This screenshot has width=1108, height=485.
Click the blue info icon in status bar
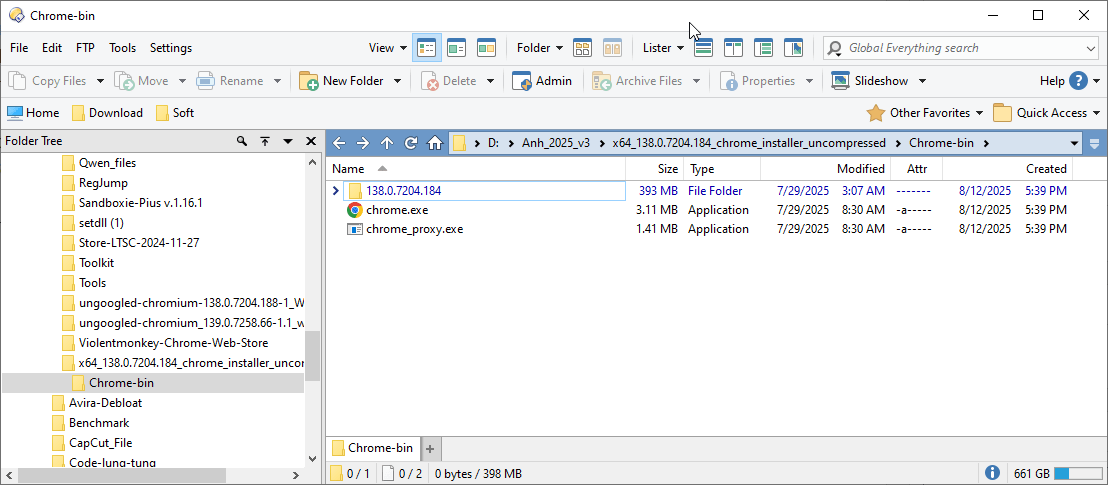point(992,472)
